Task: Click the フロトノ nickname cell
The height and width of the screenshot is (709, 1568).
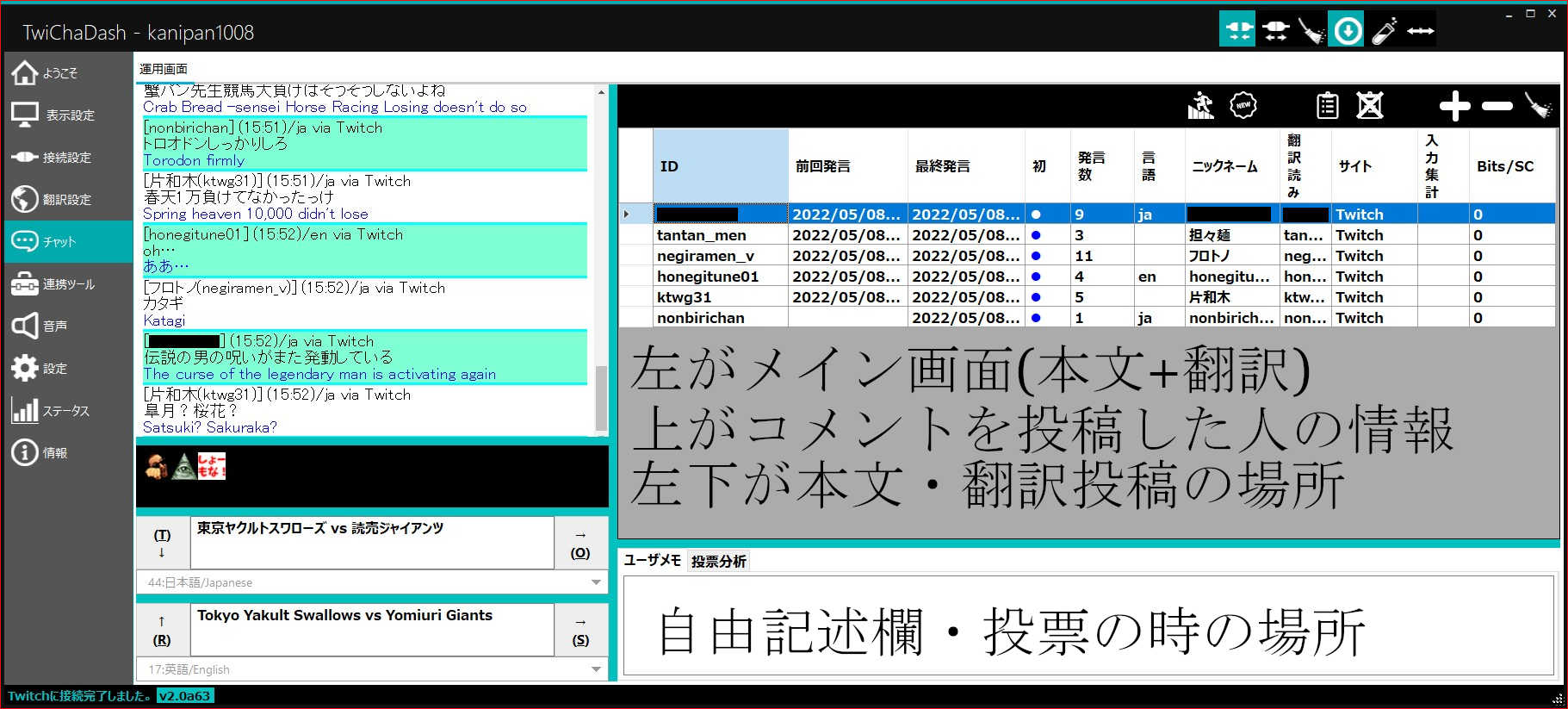Action: [x=1233, y=256]
